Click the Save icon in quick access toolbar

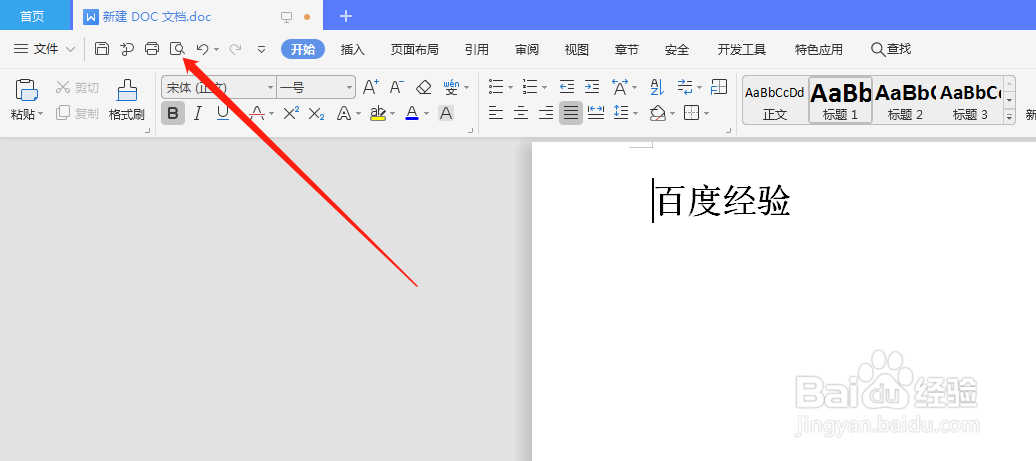pos(102,48)
